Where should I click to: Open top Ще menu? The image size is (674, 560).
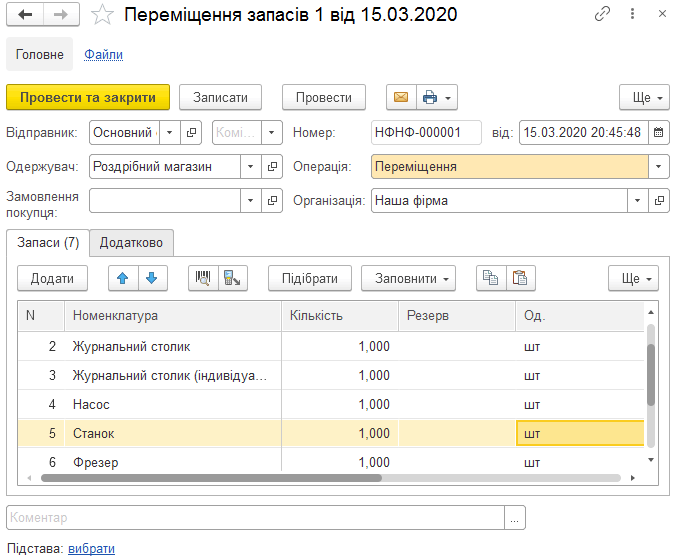644,98
